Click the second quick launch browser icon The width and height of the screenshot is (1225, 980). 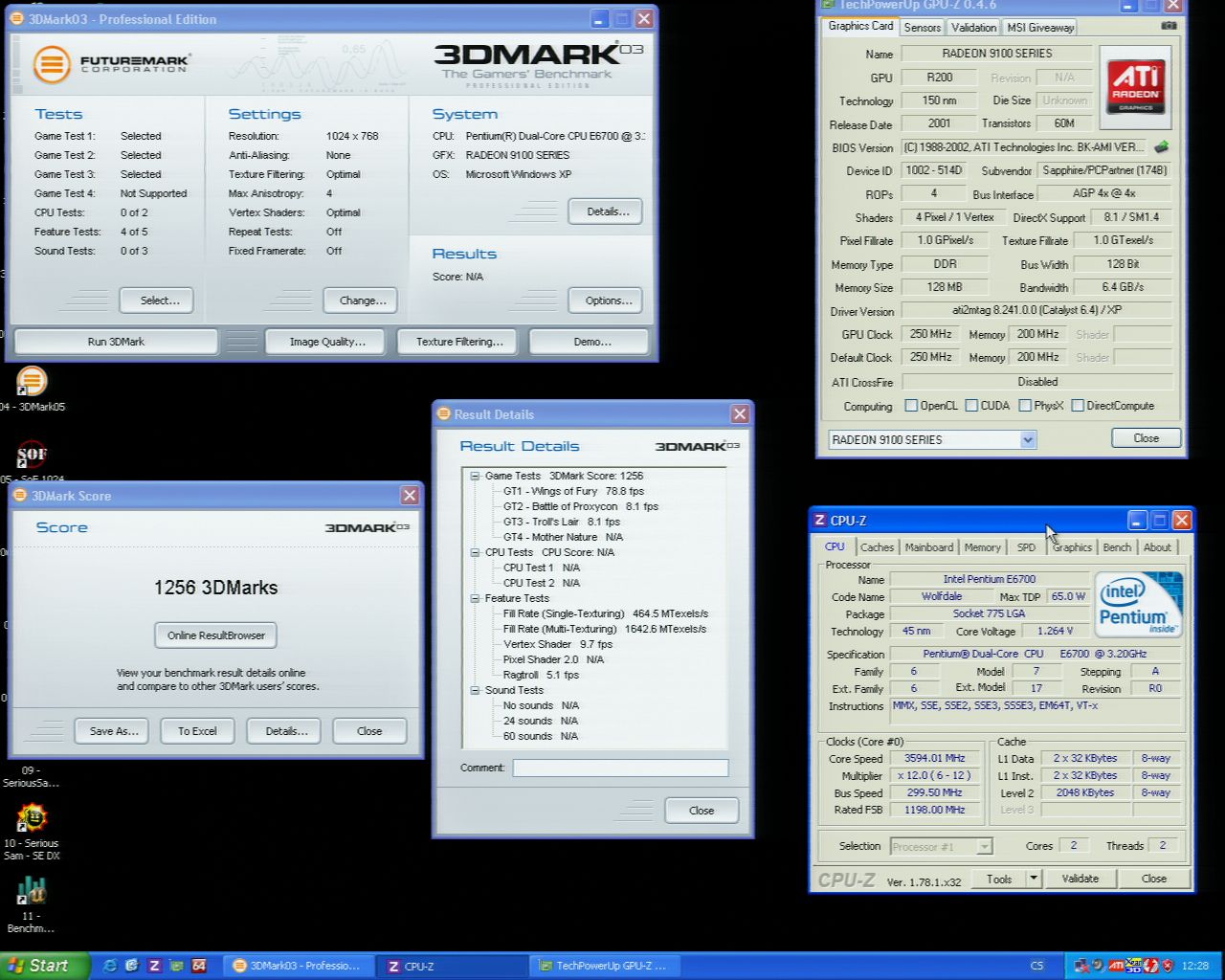point(131,966)
